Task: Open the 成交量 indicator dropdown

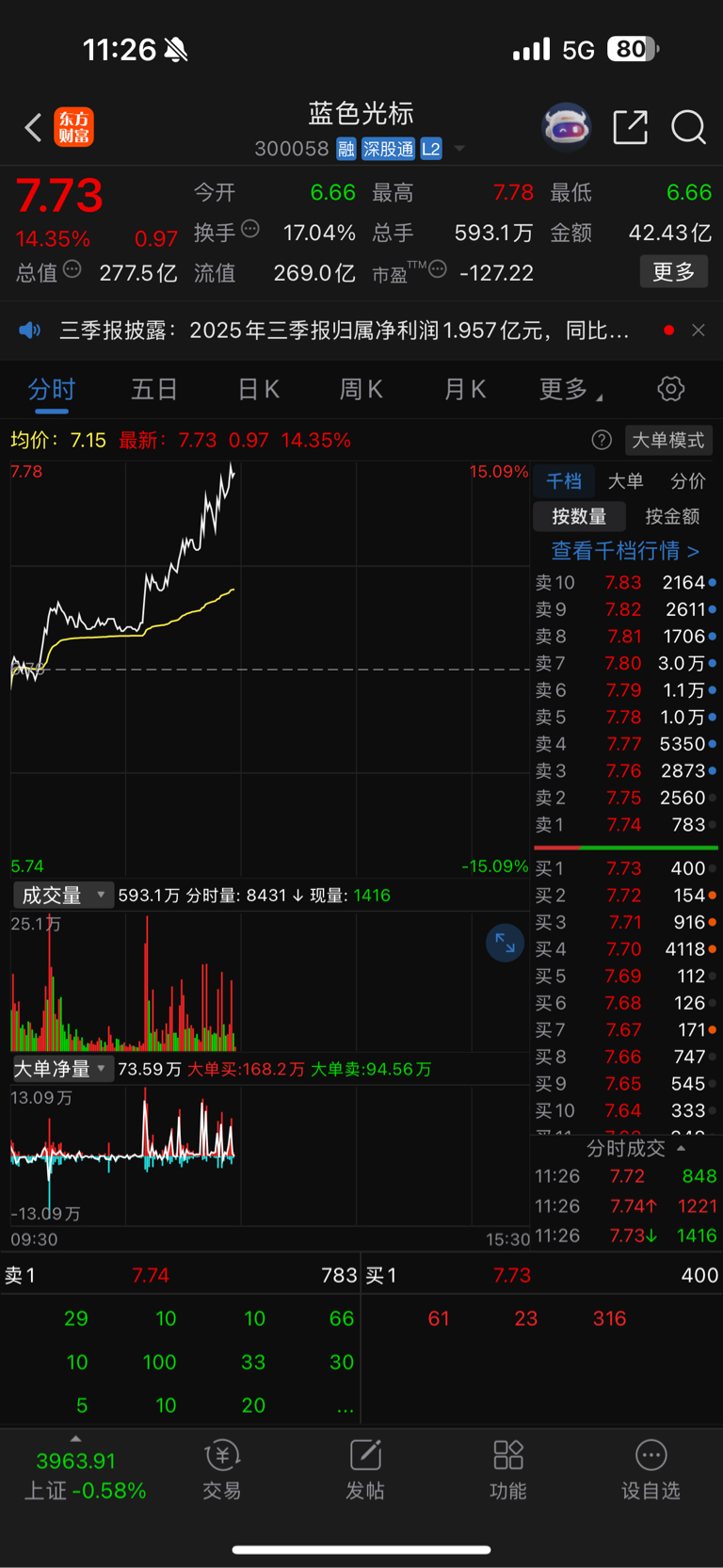Action: pos(63,896)
